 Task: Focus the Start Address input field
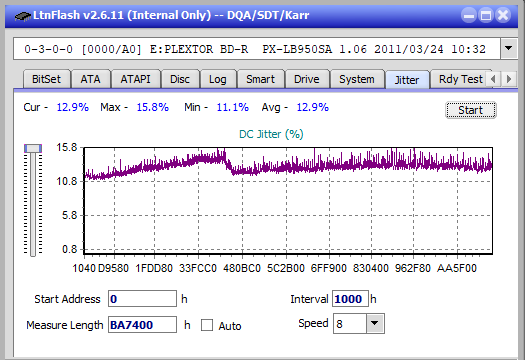click(142, 299)
